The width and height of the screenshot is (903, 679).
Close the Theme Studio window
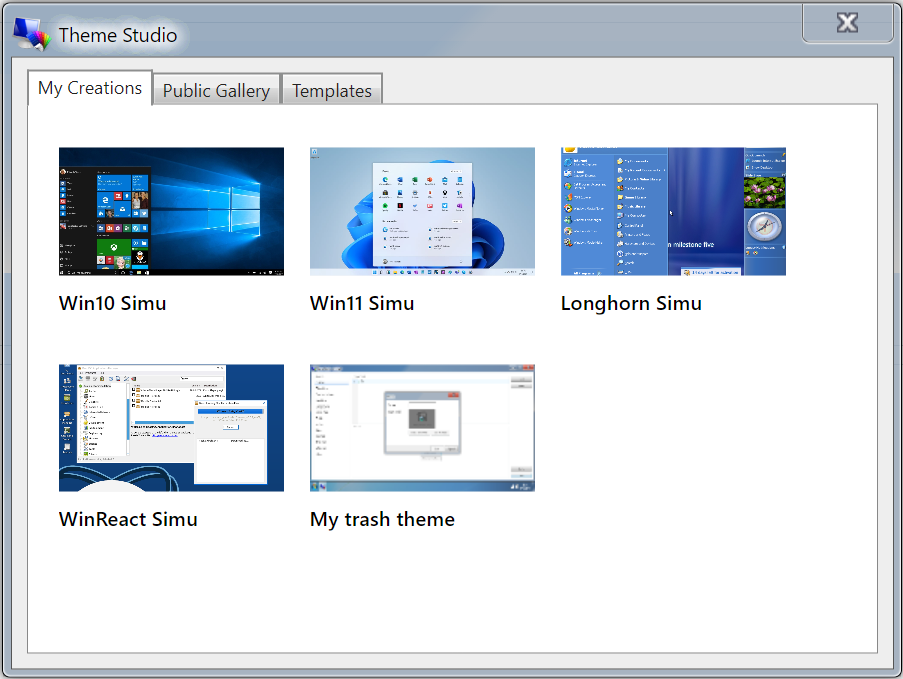pos(847,22)
